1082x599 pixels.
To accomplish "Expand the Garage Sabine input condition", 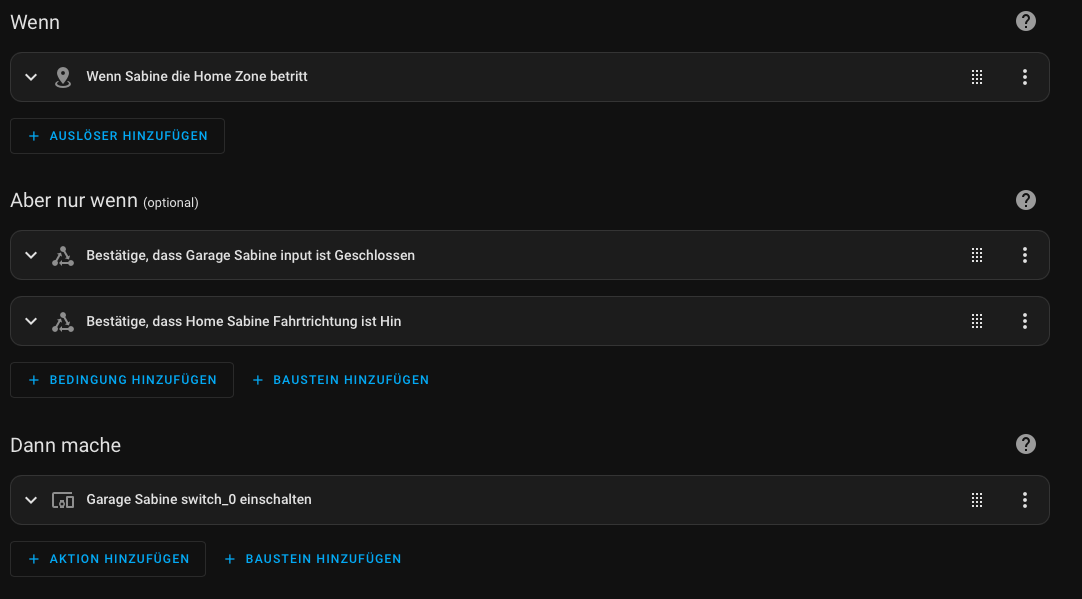I will coord(31,255).
